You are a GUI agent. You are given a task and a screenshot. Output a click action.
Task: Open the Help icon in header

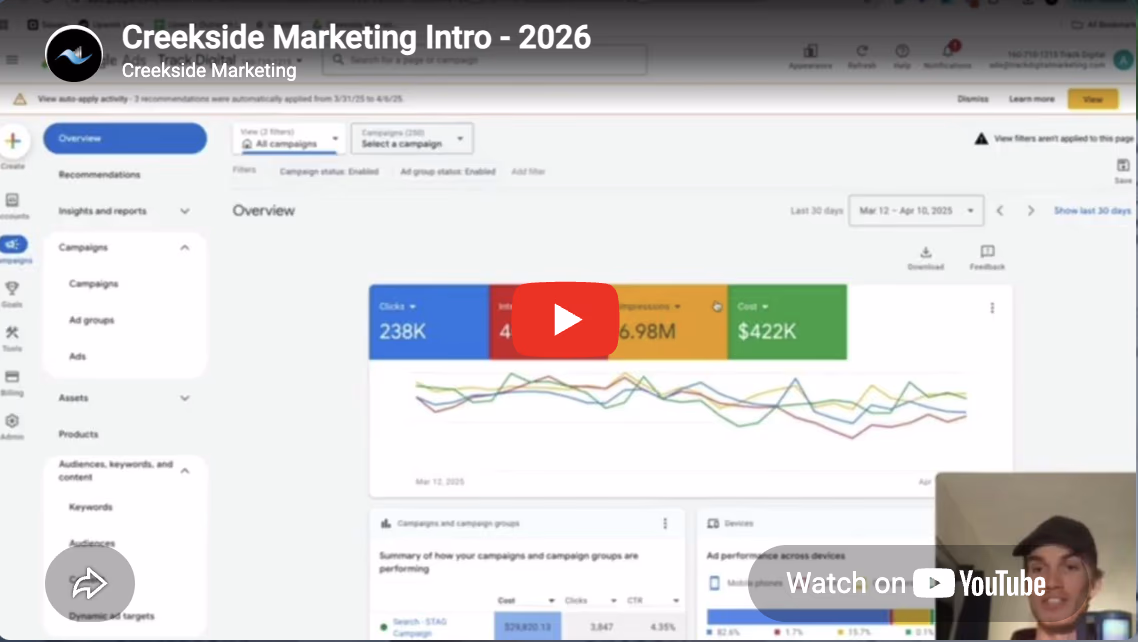[902, 52]
